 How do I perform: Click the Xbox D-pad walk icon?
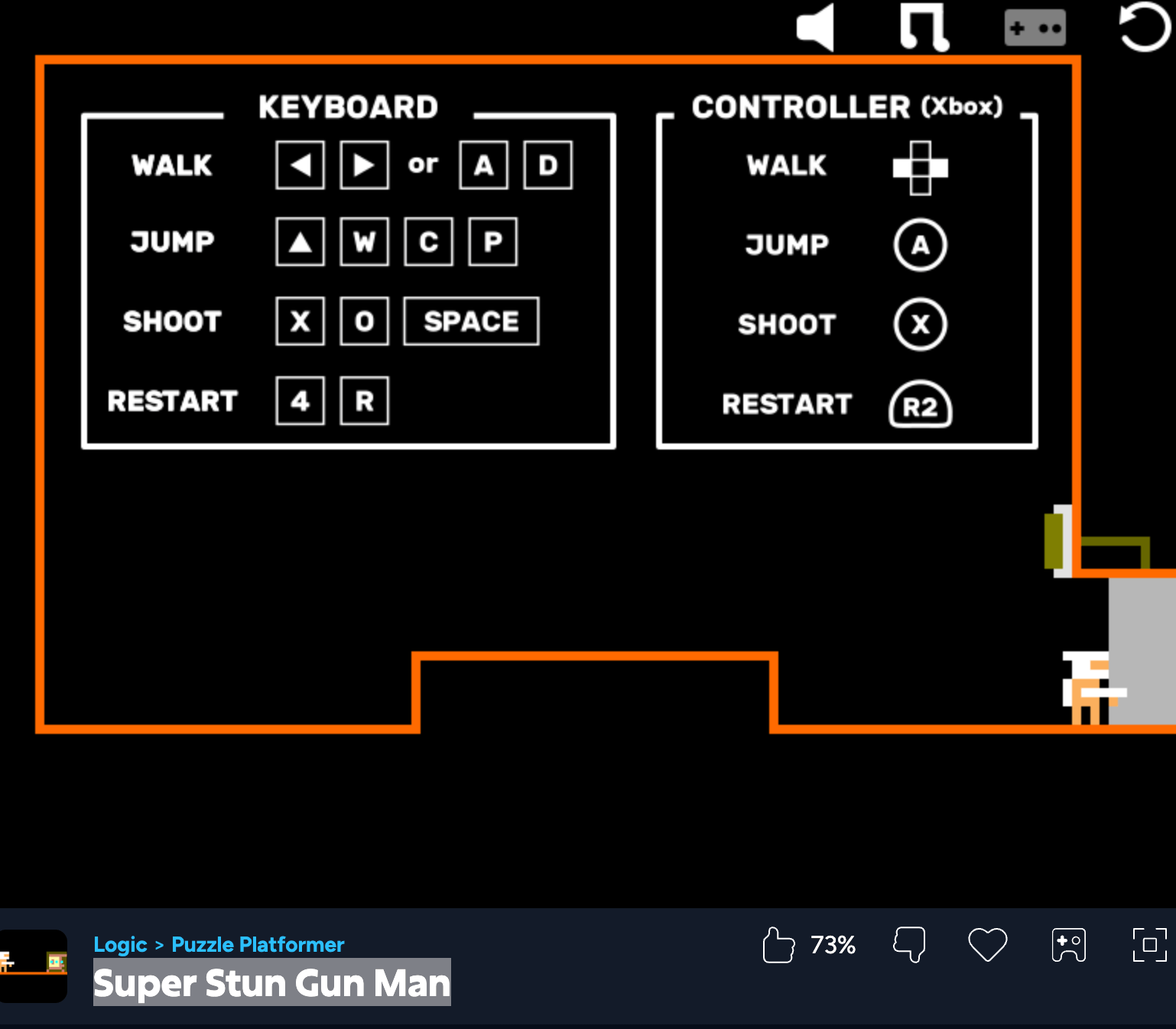tap(920, 168)
